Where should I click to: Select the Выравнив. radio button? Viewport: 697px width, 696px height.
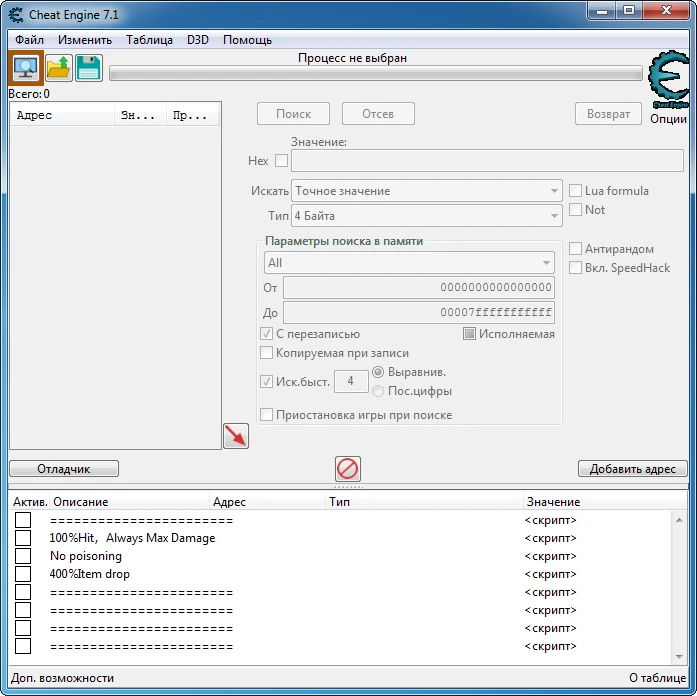coord(378,372)
